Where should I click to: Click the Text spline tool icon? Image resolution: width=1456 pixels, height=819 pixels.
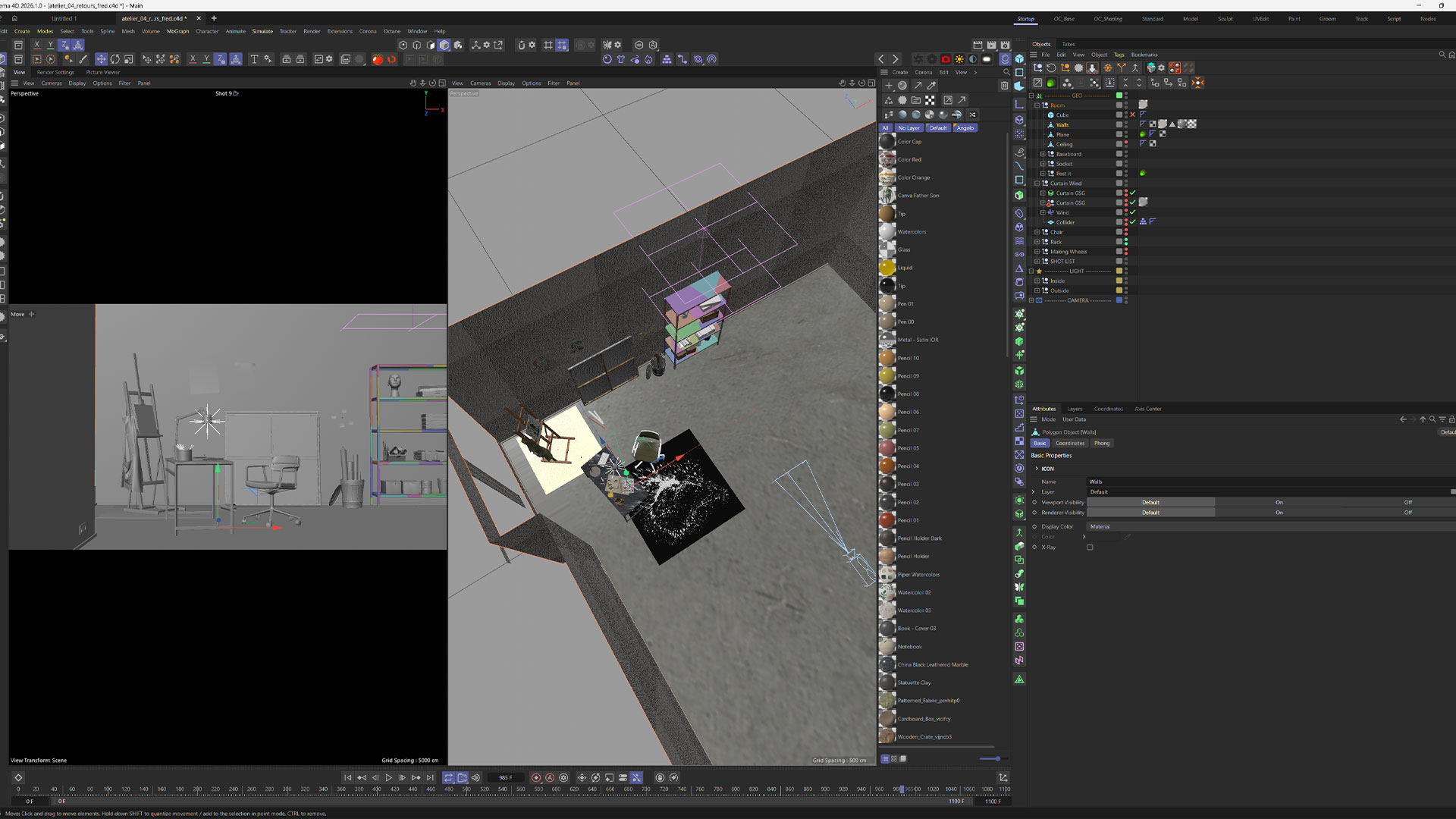click(x=254, y=59)
